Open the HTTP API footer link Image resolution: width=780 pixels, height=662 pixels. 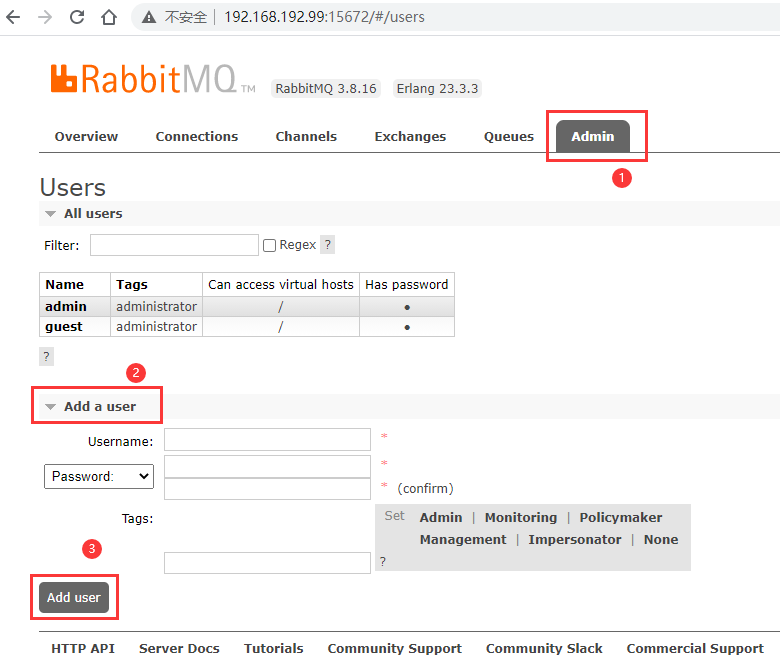(83, 649)
